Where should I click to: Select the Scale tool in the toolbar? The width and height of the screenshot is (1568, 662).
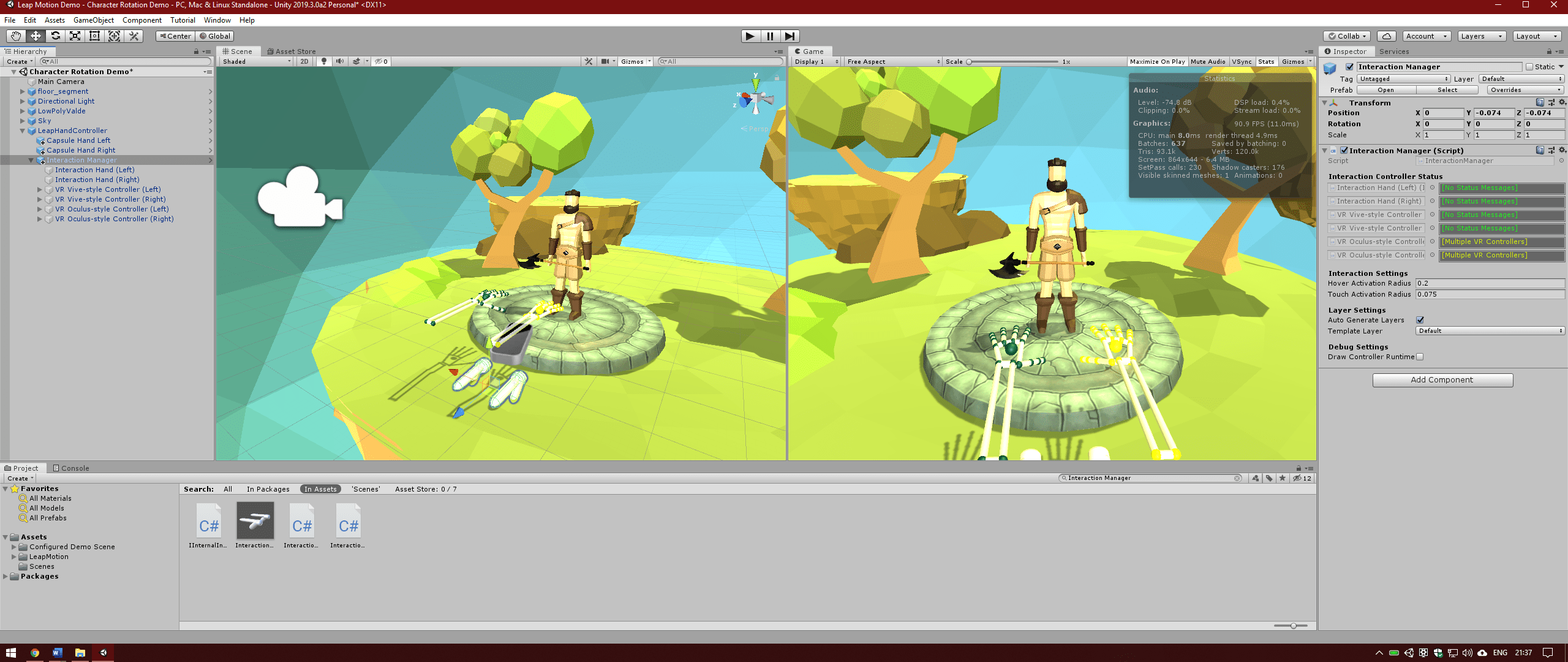coord(75,36)
